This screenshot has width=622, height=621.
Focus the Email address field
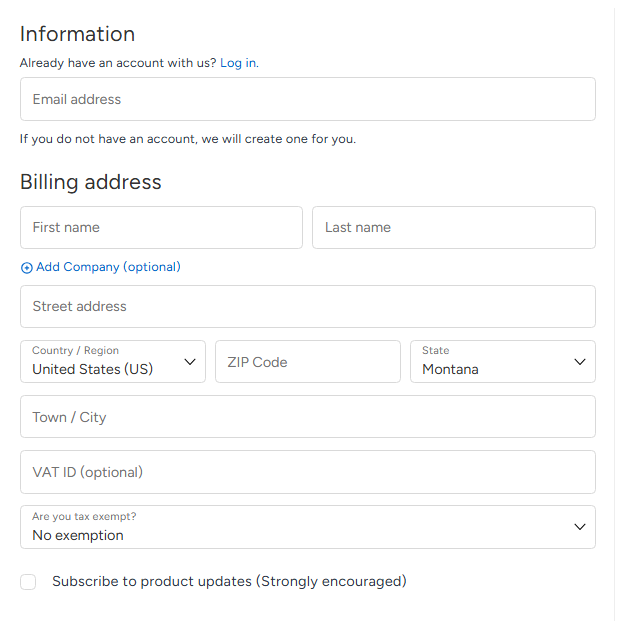point(307,99)
